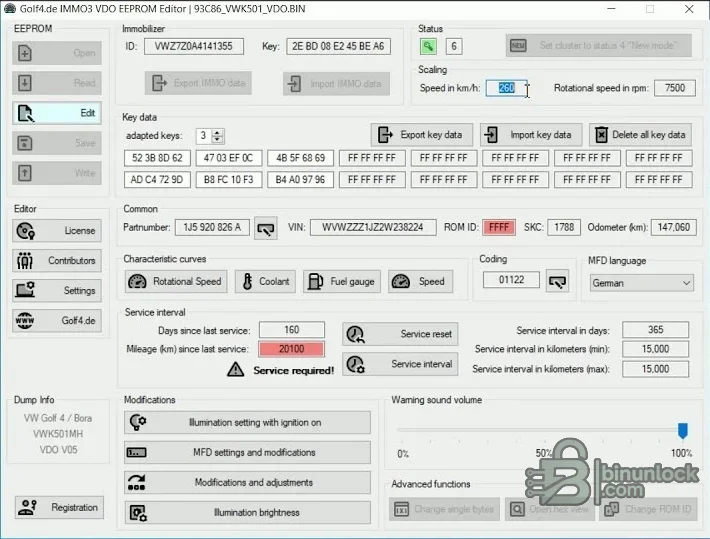Open Illumination brightness settings
This screenshot has width=710, height=539.
[x=247, y=512]
